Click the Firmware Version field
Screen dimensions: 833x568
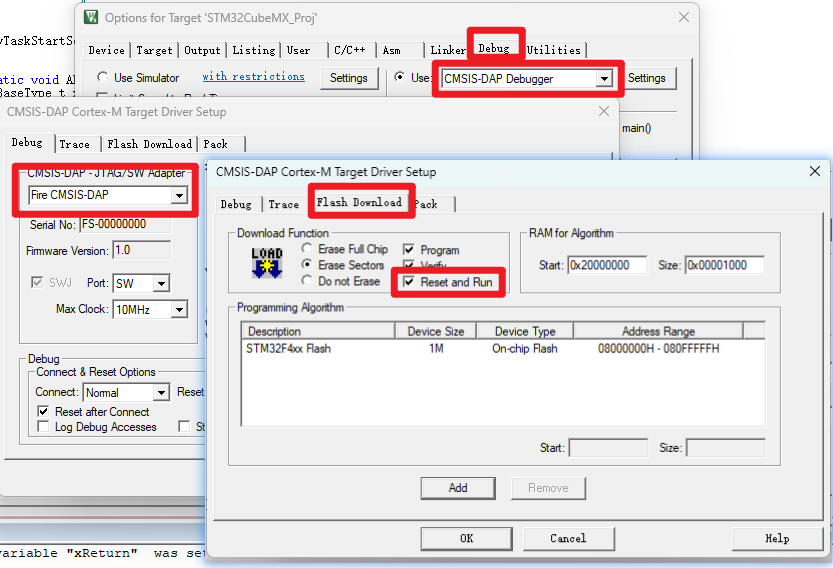pyautogui.click(x=142, y=250)
